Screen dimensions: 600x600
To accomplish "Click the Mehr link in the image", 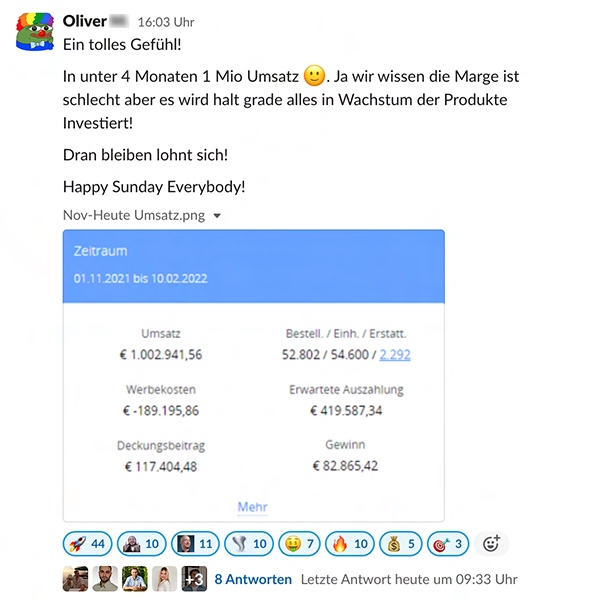I will coord(252,507).
